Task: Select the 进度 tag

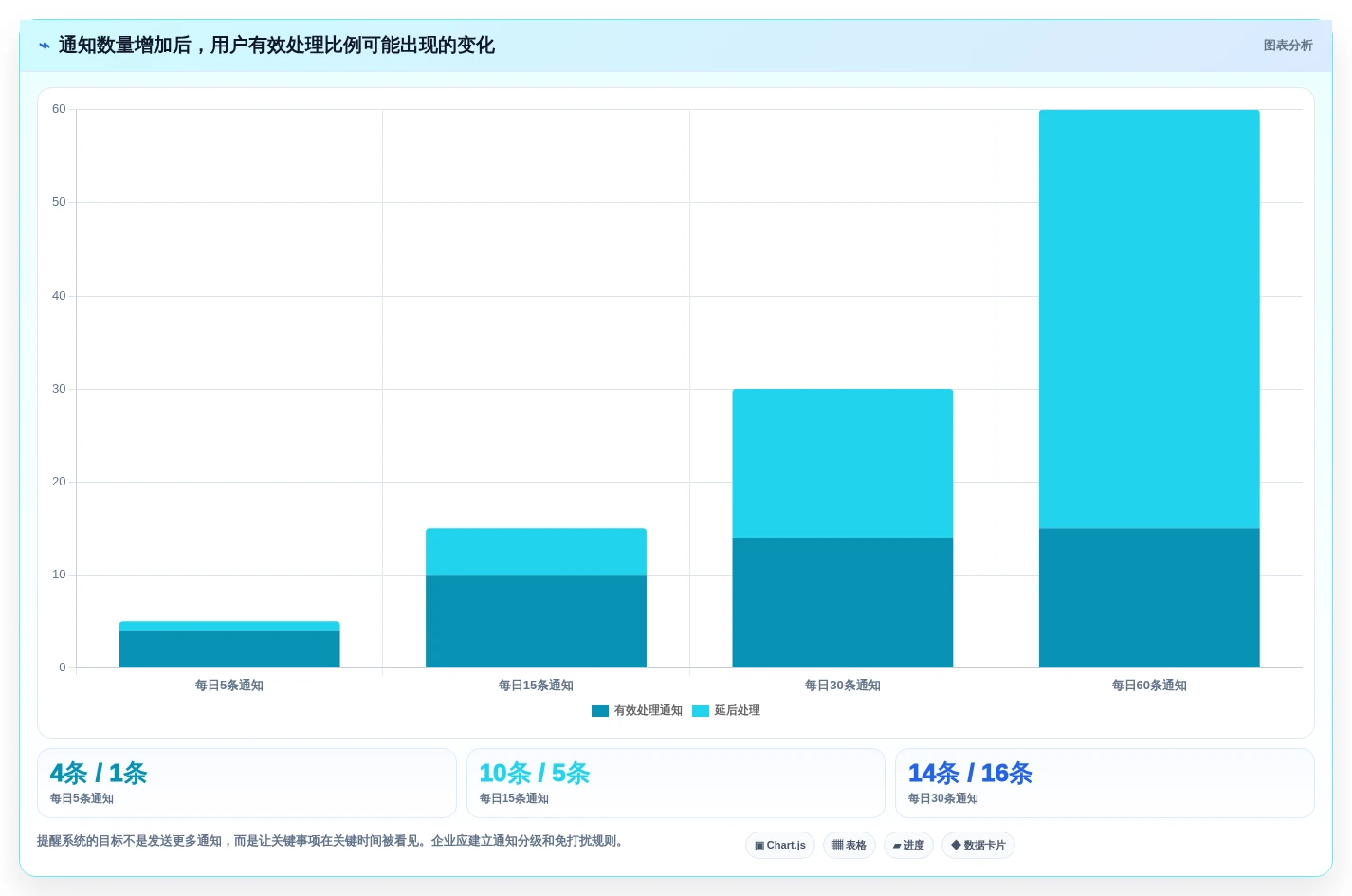Action: point(908,845)
